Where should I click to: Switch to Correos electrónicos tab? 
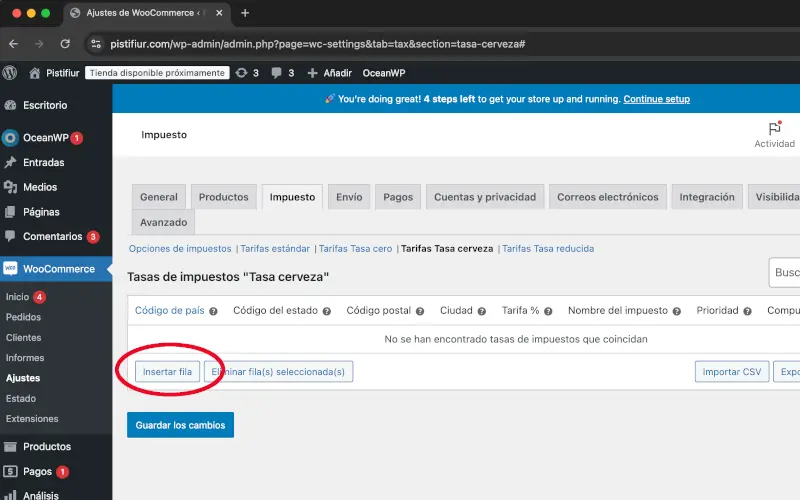point(608,197)
